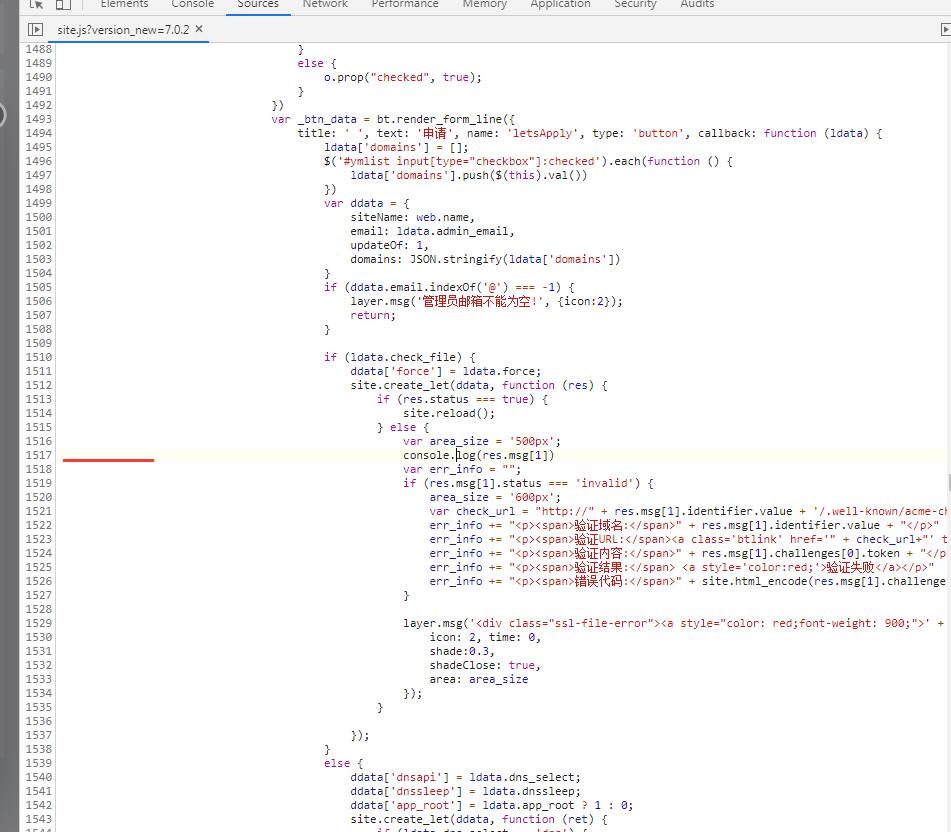Screen dimensions: 951x832
Task: Click the site.reload(); call
Action: (449, 414)
